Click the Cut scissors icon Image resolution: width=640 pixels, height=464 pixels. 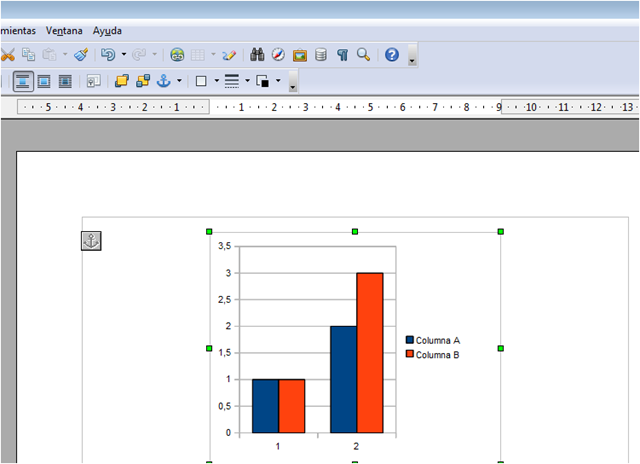tap(7, 55)
